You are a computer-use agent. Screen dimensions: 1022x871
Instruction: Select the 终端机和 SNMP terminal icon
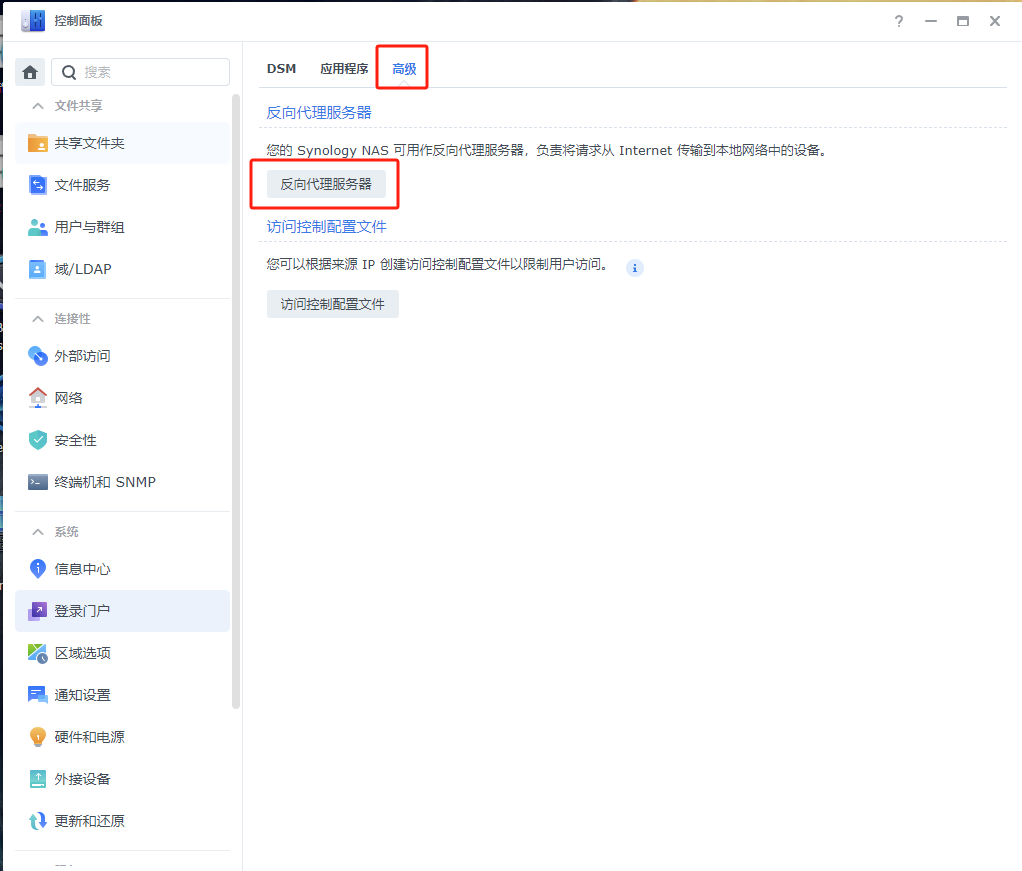click(38, 482)
